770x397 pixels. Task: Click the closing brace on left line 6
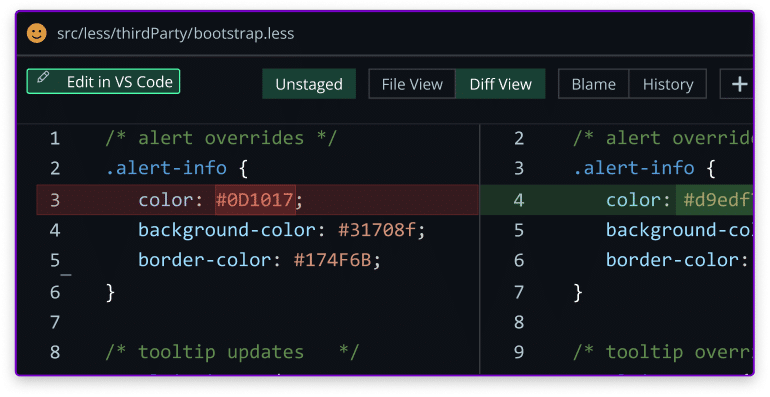(x=110, y=292)
